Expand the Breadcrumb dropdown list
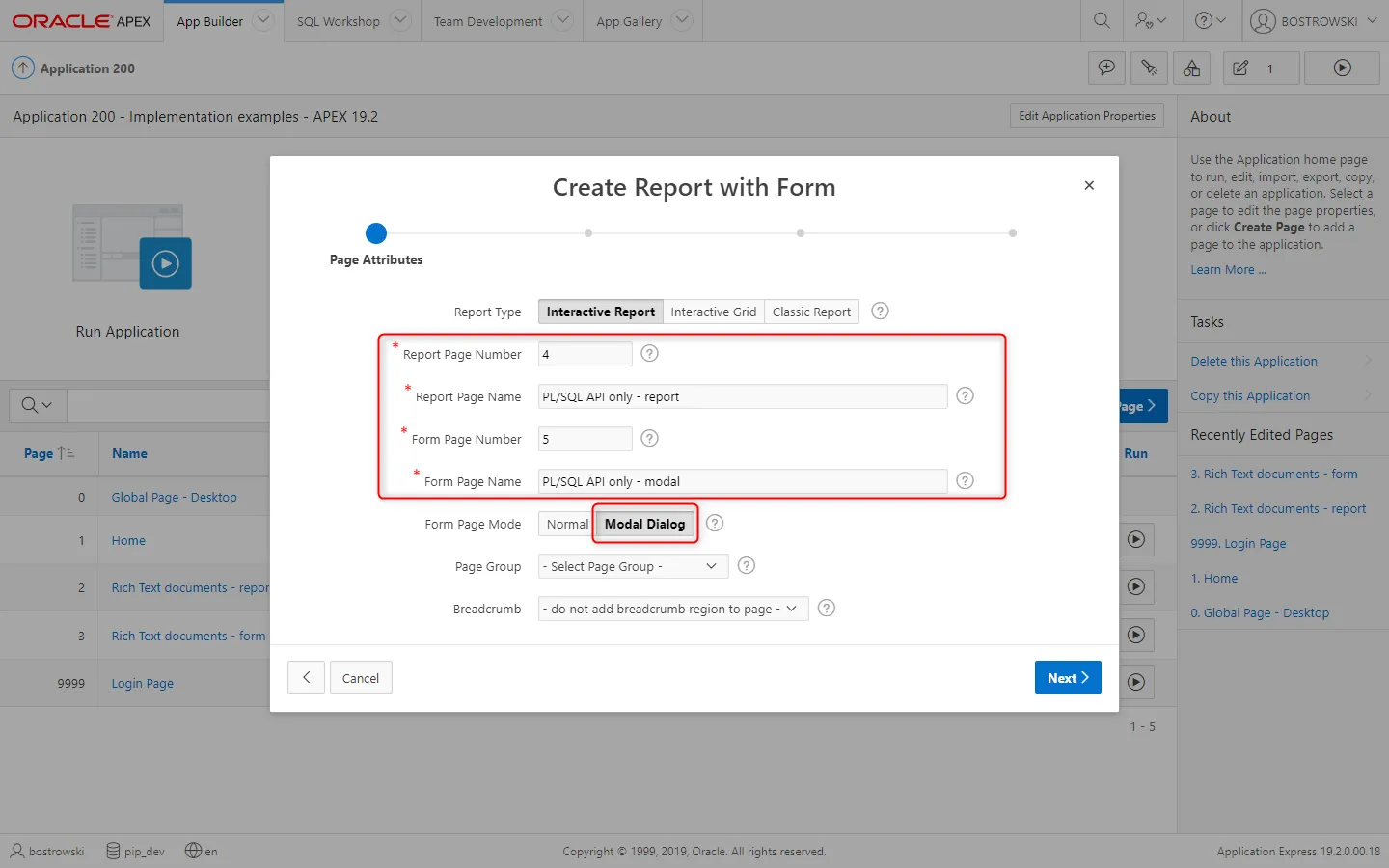Image resolution: width=1389 pixels, height=868 pixels. [672, 609]
